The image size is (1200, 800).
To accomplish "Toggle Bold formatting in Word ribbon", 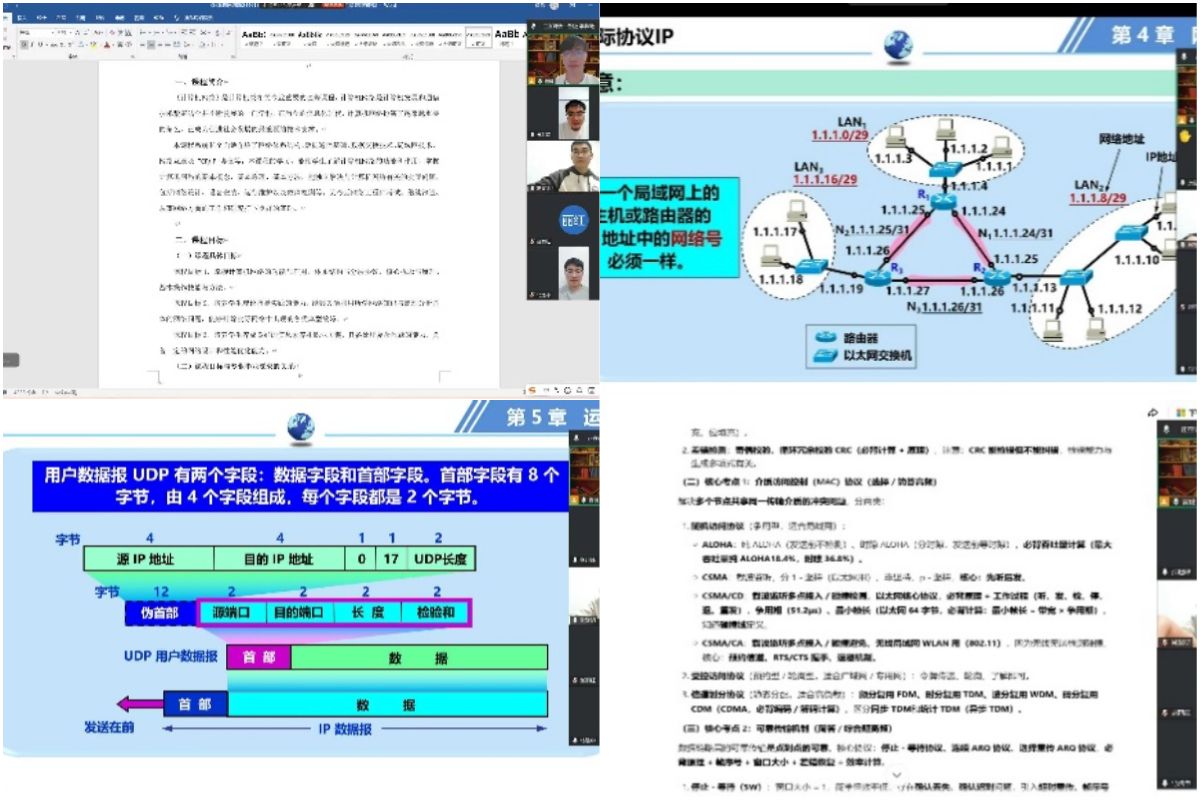I will click(x=22, y=44).
